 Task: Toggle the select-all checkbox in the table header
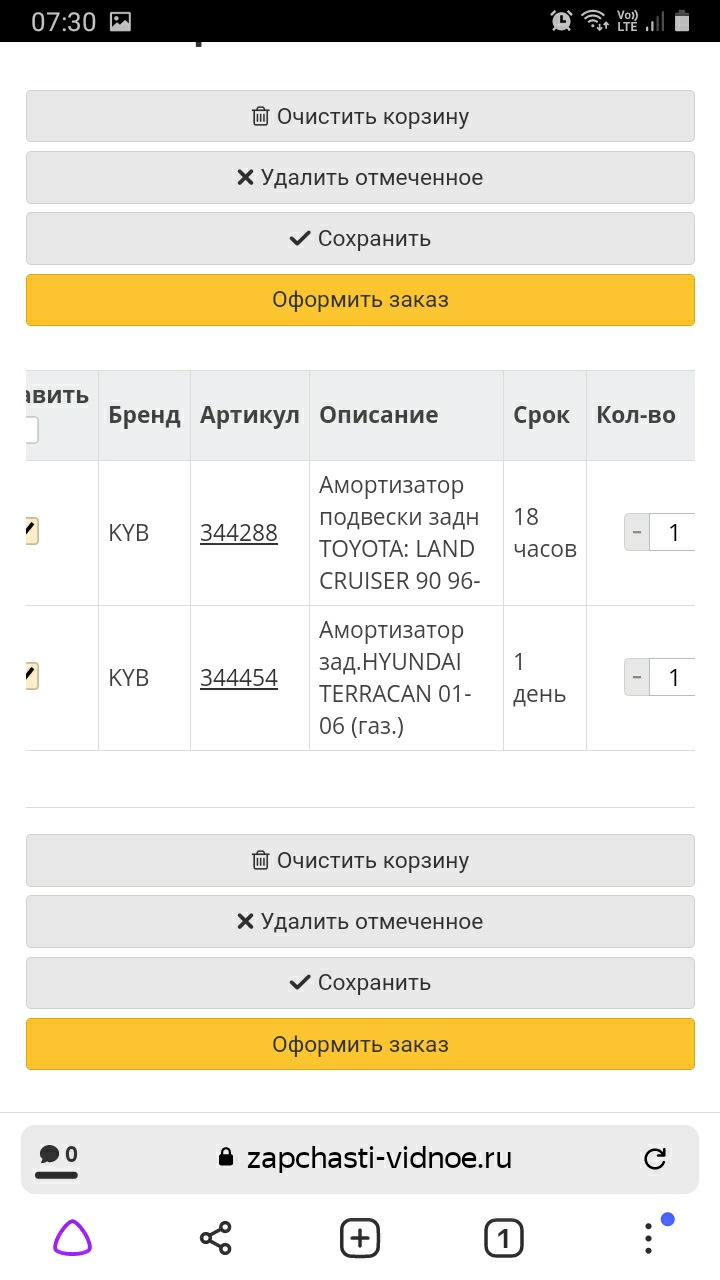pyautogui.click(x=30, y=428)
